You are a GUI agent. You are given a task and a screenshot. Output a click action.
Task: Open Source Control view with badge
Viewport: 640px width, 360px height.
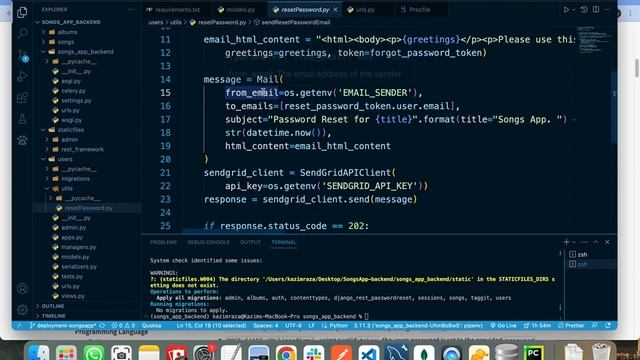(22, 55)
